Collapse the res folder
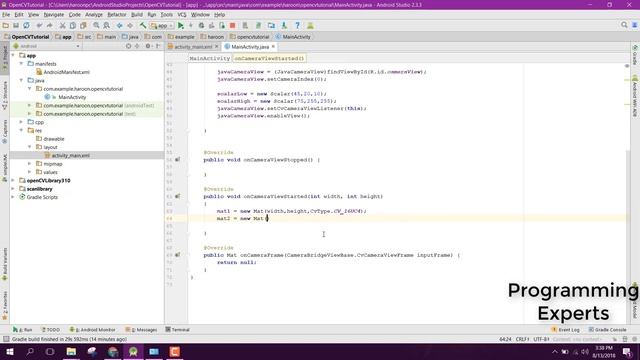 21,131
